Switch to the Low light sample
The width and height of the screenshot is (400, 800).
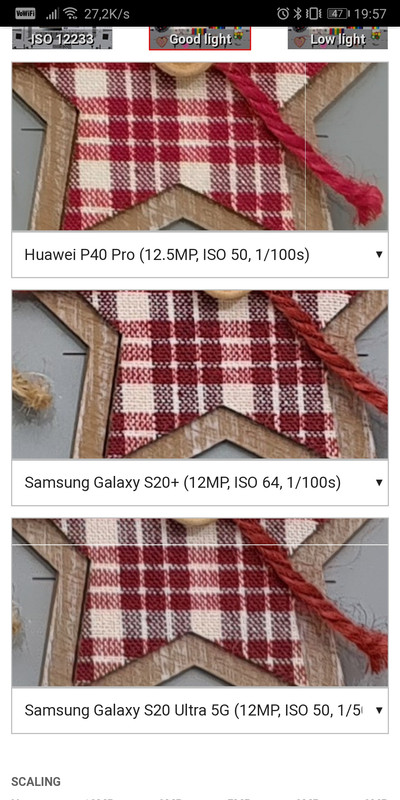tap(337, 38)
